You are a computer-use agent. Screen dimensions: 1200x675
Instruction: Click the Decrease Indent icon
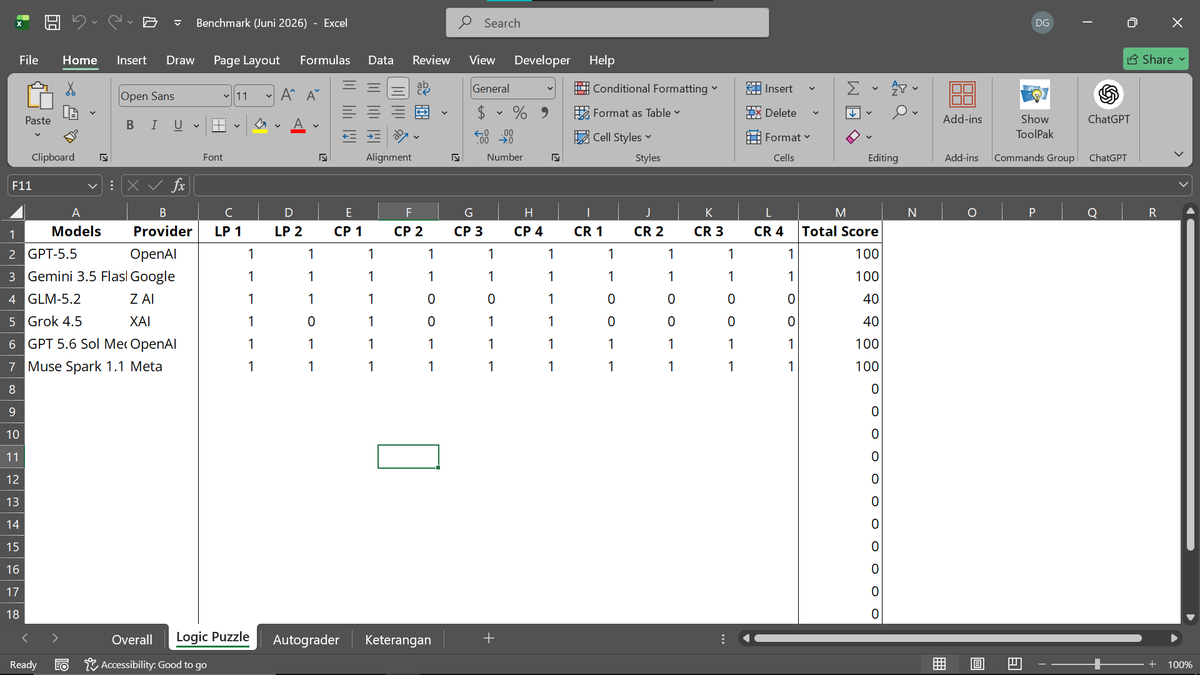pyautogui.click(x=350, y=136)
